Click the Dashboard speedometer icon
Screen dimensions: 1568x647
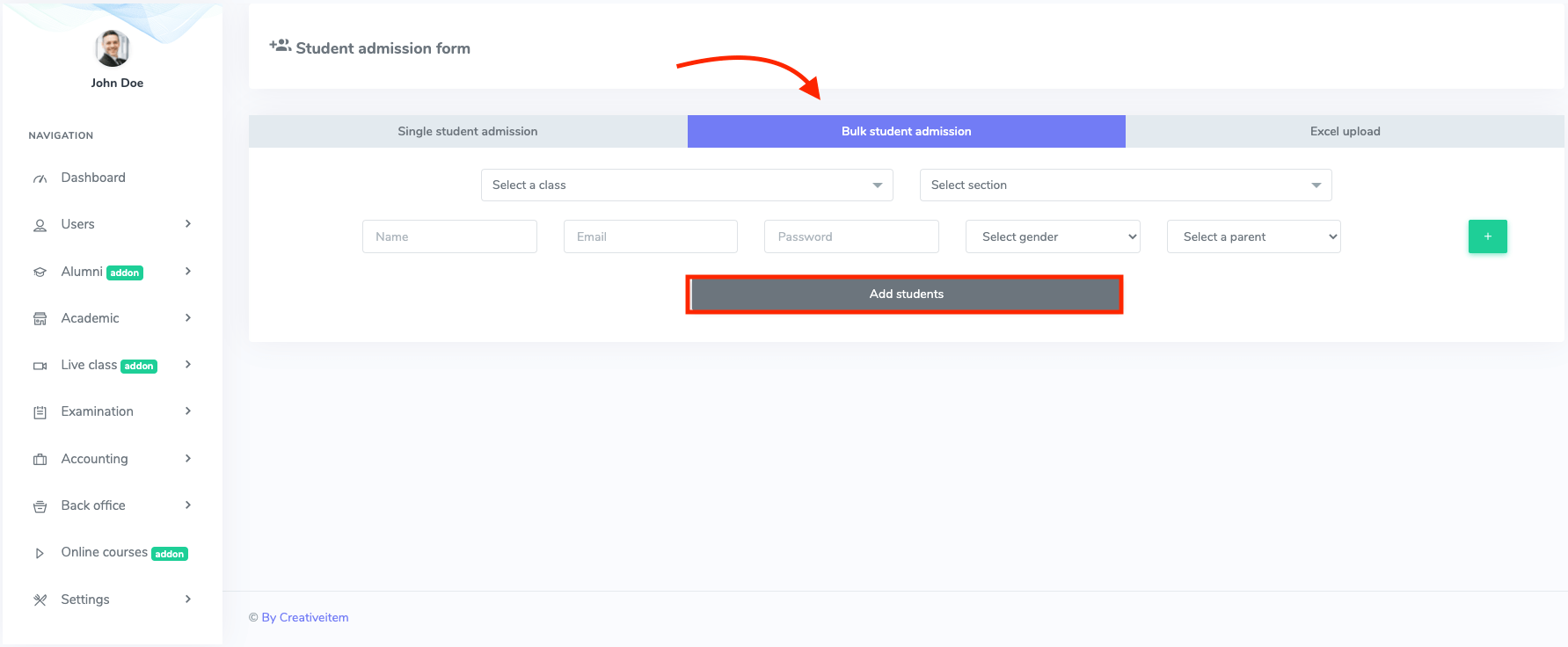click(x=40, y=178)
